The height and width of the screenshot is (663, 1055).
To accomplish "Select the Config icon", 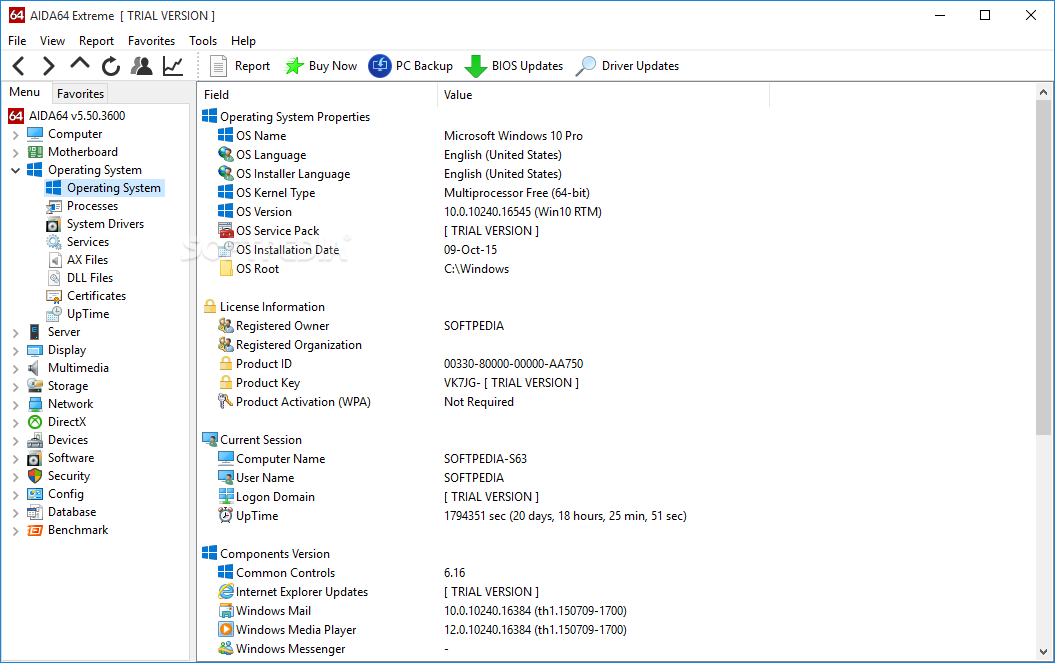I will click(35, 494).
